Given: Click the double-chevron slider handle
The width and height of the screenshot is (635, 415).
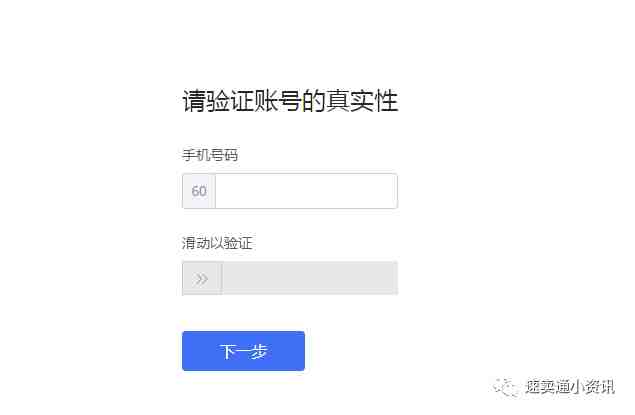Looking at the screenshot, I should tap(202, 278).
